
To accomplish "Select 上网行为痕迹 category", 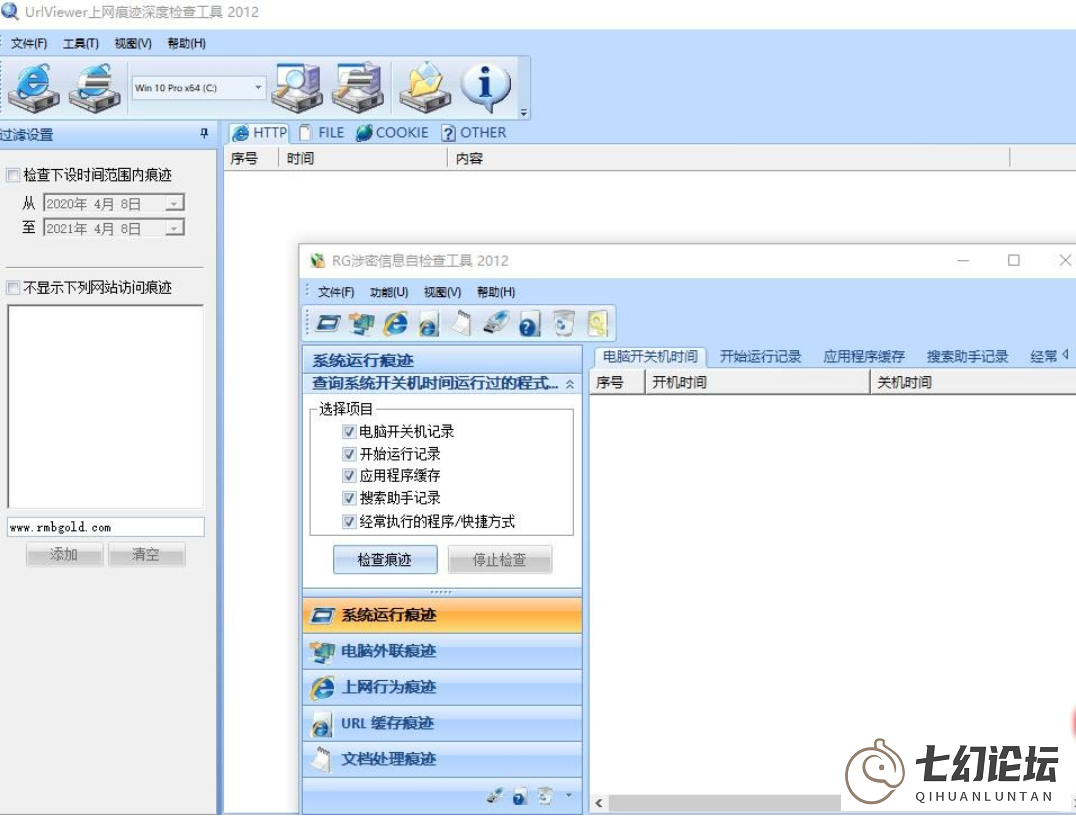I will [x=442, y=687].
